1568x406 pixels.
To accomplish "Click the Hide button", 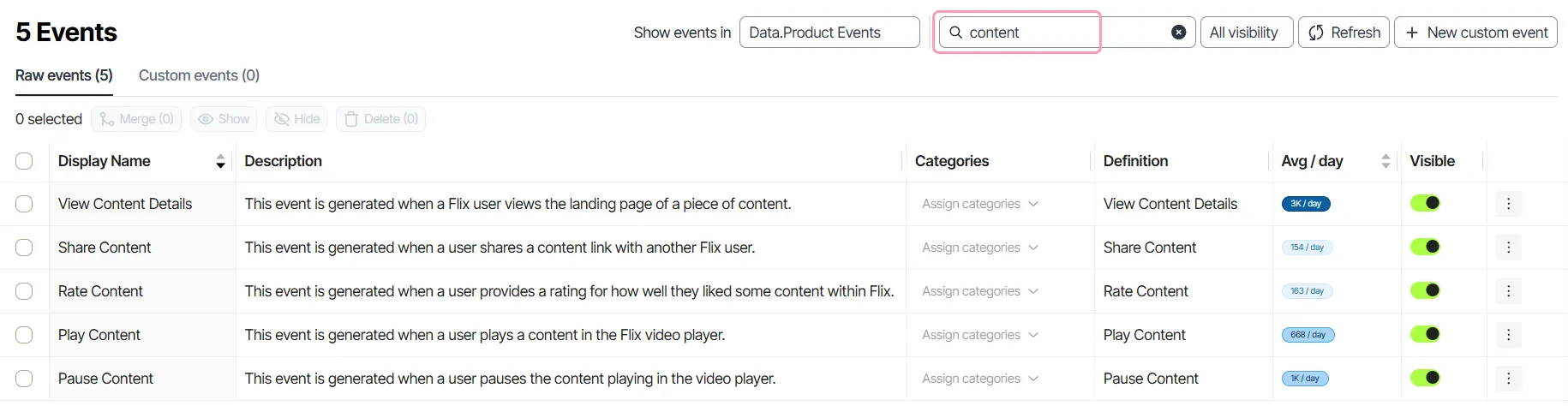I will (x=296, y=119).
